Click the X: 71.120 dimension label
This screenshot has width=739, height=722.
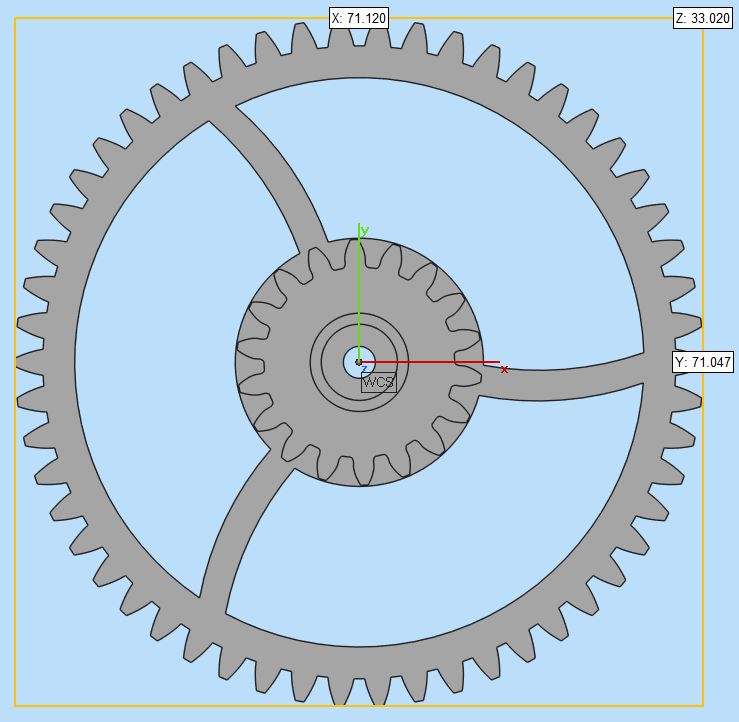coord(359,18)
